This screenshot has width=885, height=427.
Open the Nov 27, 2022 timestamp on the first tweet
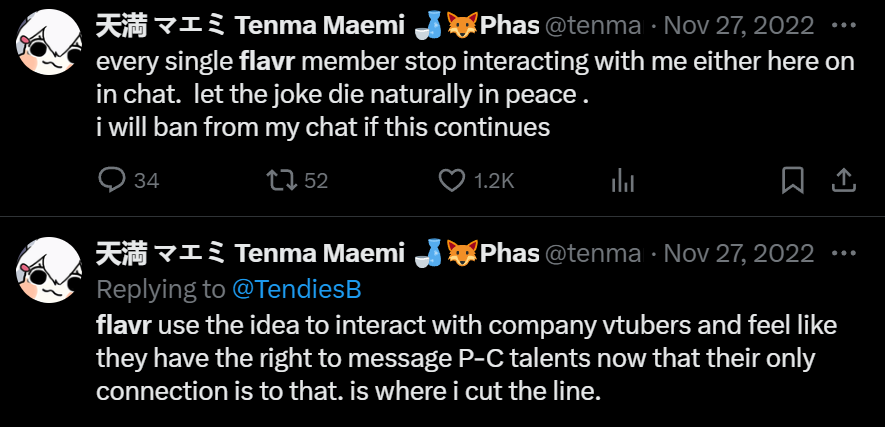(x=740, y=28)
